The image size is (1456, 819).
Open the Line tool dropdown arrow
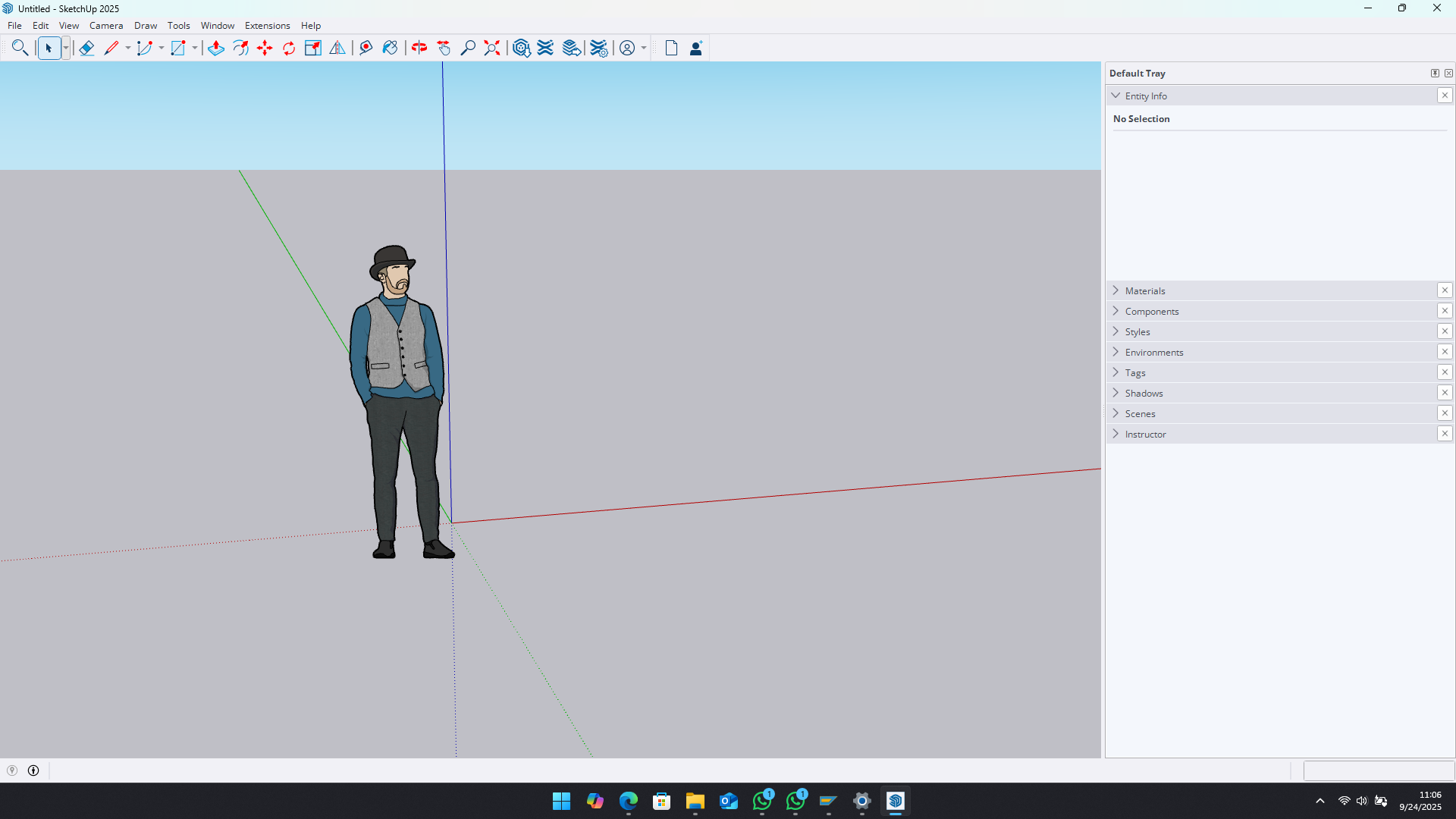[x=128, y=49]
